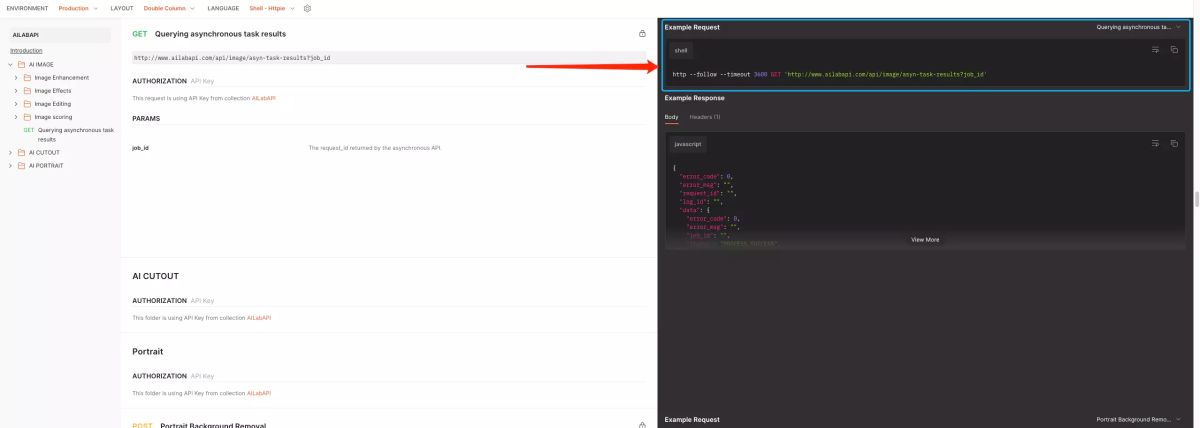Copy the javascript example response body

pos(1174,144)
